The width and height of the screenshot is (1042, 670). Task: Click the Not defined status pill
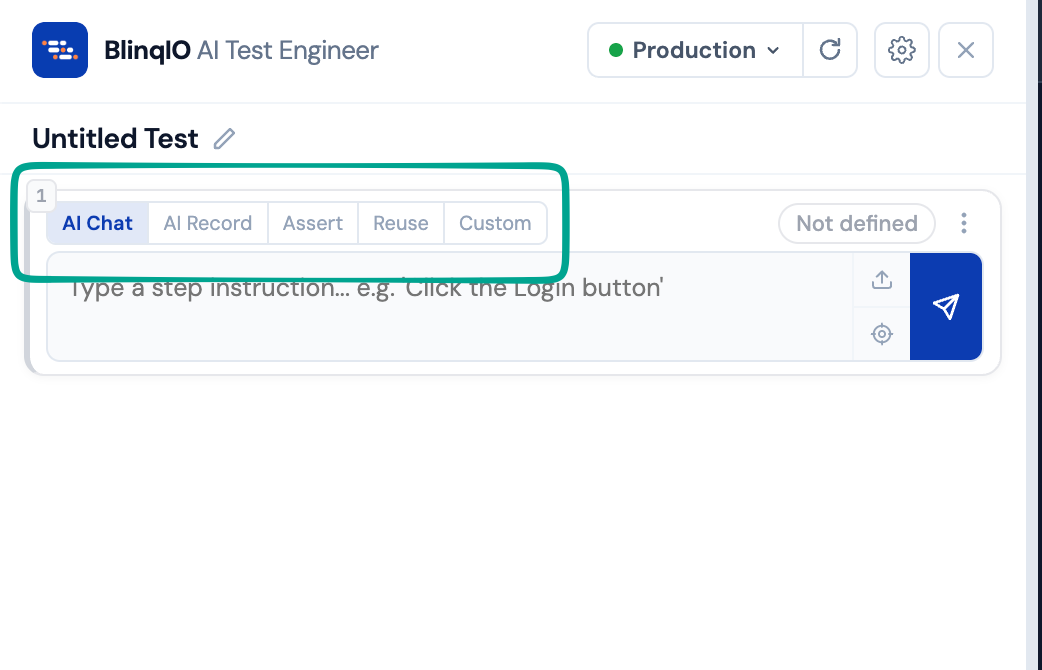pos(856,223)
